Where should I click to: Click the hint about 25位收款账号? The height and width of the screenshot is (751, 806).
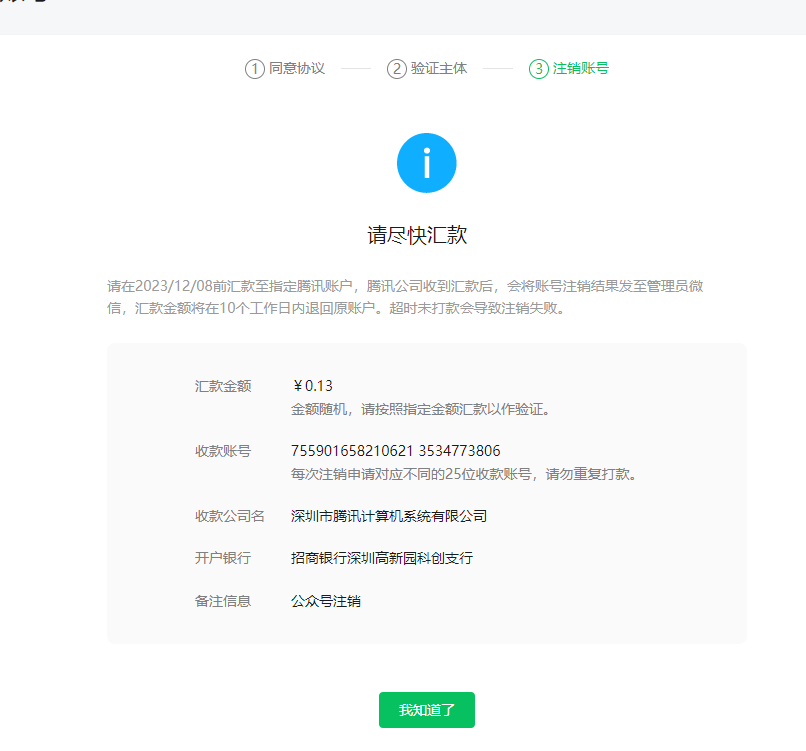pos(464,474)
